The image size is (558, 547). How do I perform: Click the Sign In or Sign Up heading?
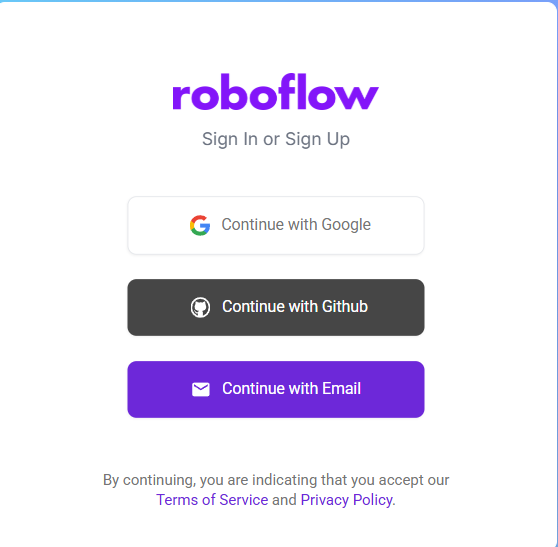[276, 139]
